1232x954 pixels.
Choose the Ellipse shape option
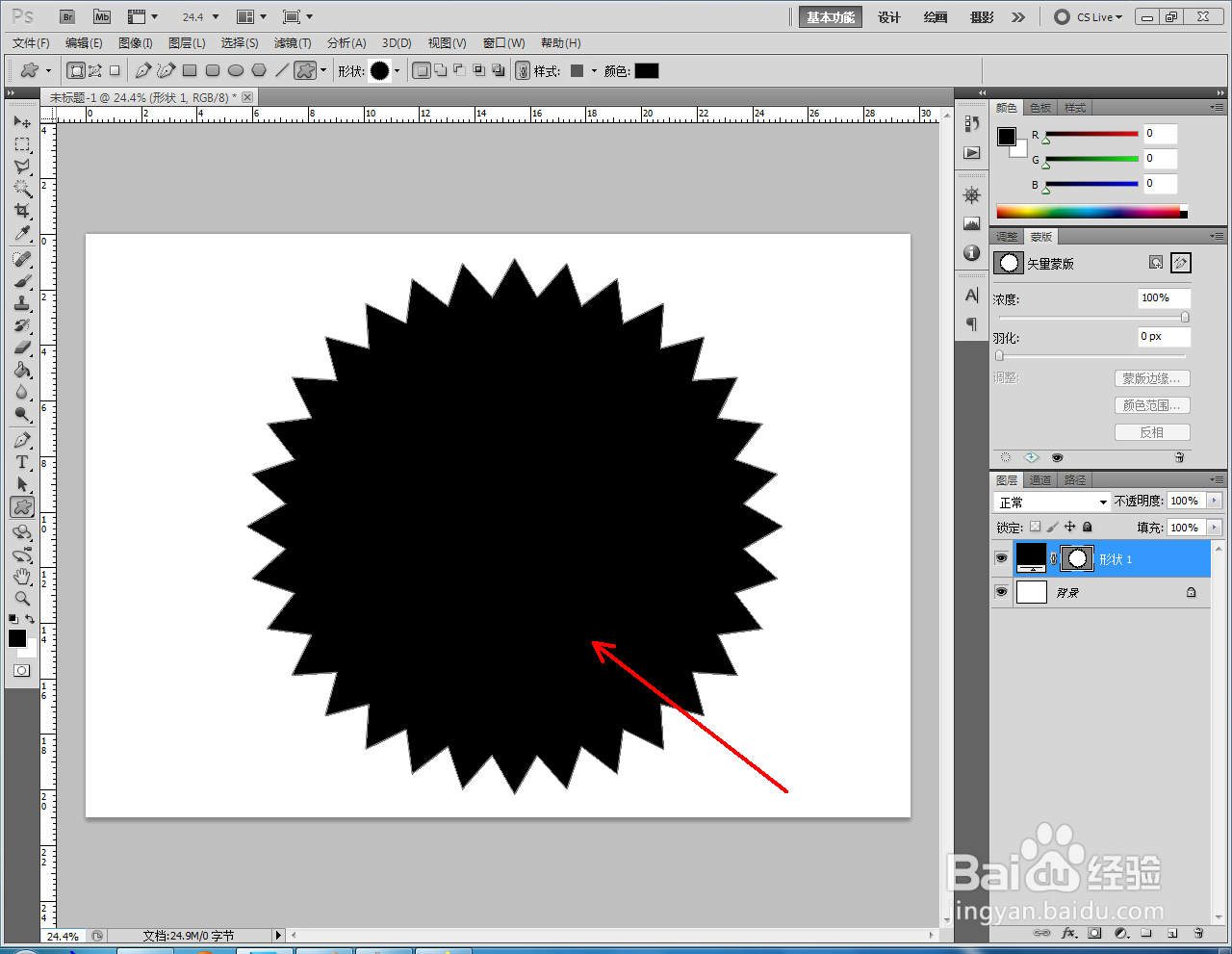(236, 70)
